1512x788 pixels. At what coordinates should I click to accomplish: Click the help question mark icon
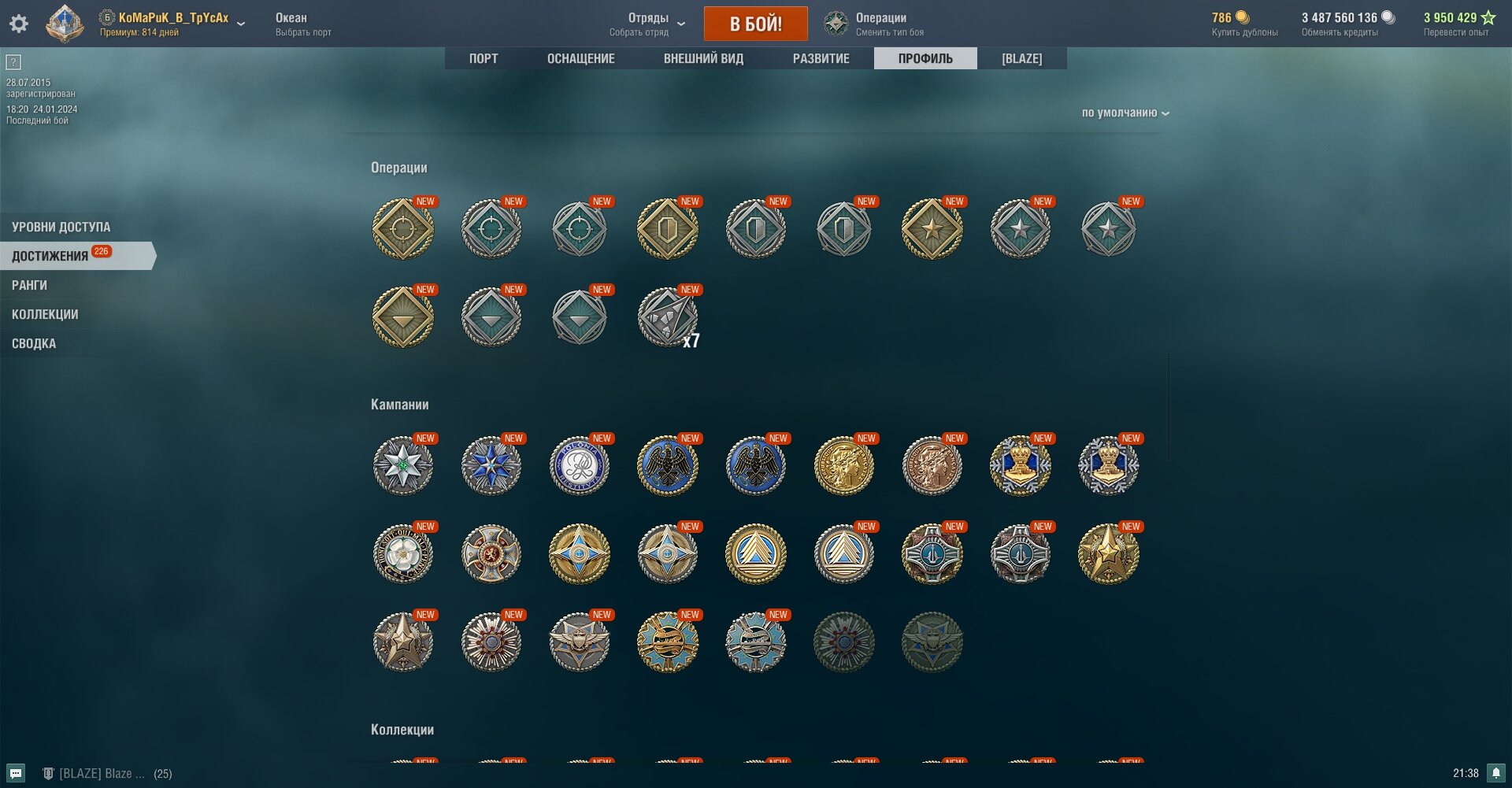pos(13,62)
